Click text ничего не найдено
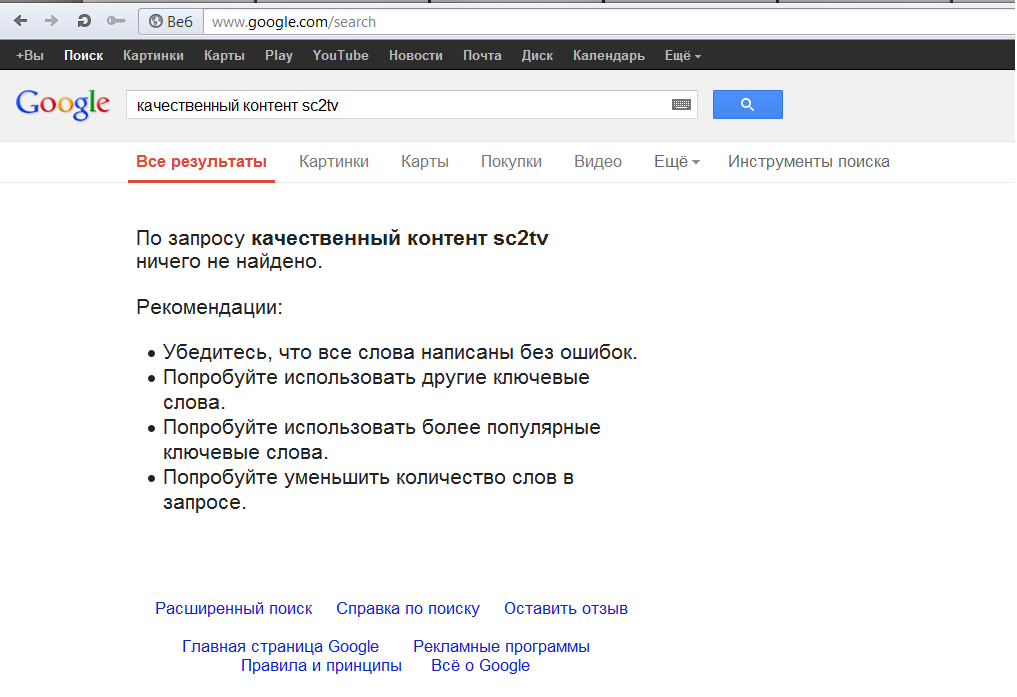 [229, 261]
